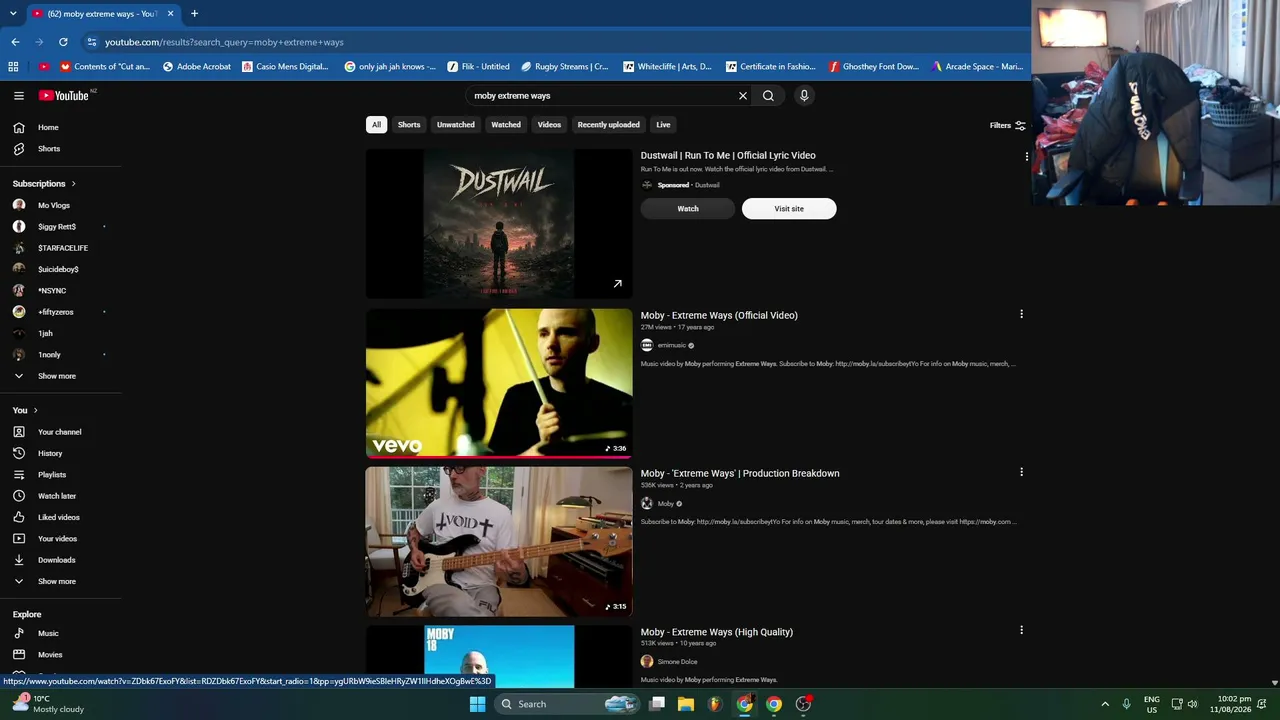
Task: Open the YouTube guide hamburger menu
Action: (19, 96)
